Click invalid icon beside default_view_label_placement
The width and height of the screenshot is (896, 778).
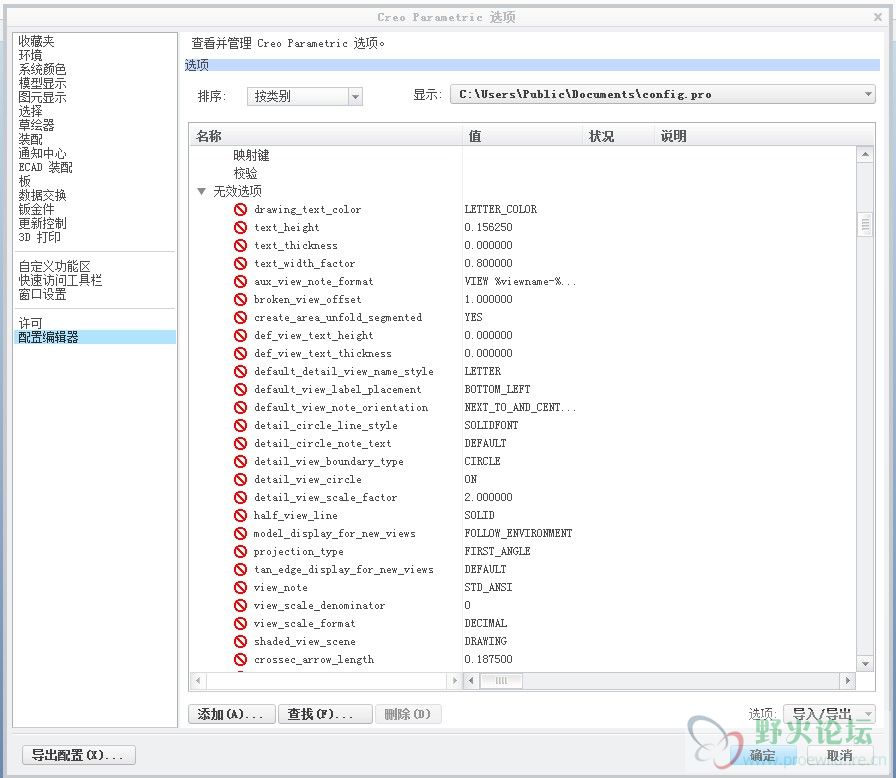(240, 389)
